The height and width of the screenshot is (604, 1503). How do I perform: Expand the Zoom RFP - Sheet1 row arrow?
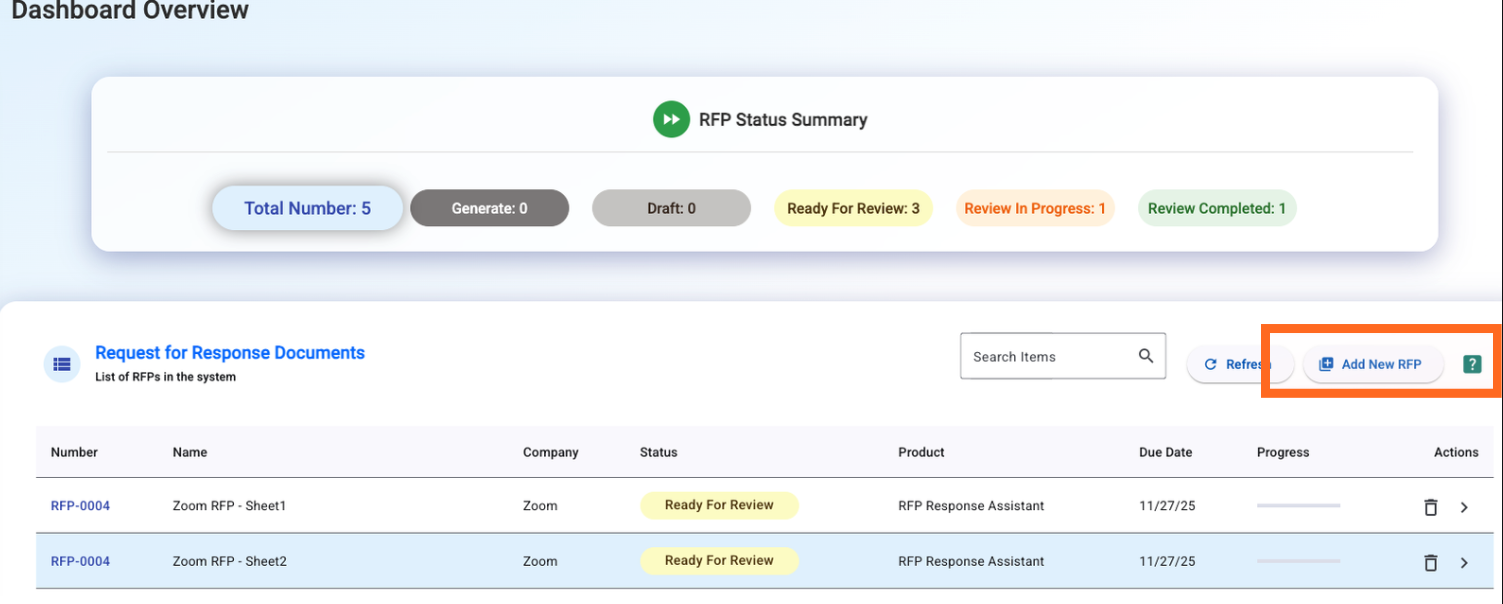pyautogui.click(x=1464, y=507)
